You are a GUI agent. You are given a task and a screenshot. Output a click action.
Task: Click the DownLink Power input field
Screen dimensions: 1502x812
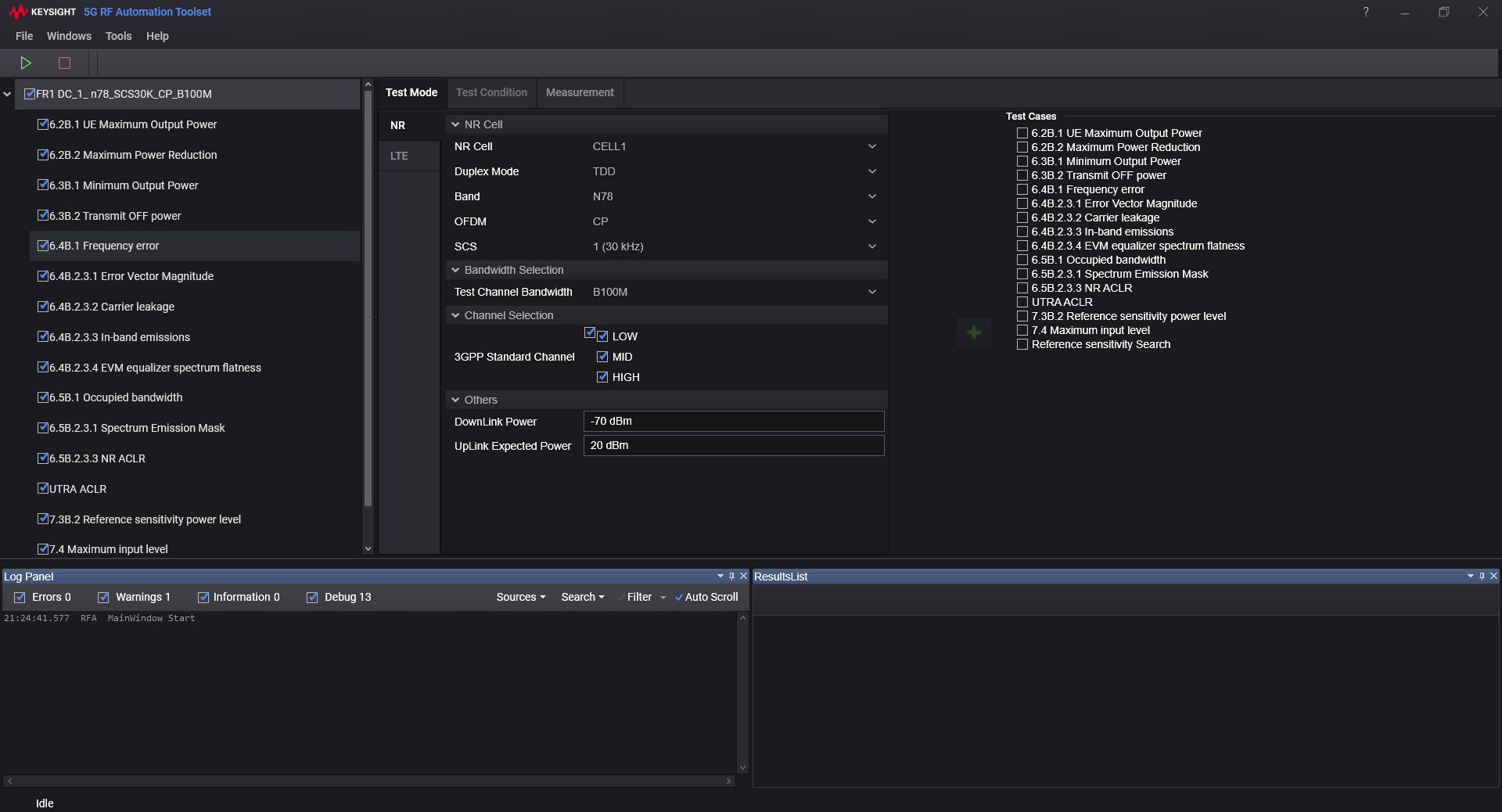733,422
